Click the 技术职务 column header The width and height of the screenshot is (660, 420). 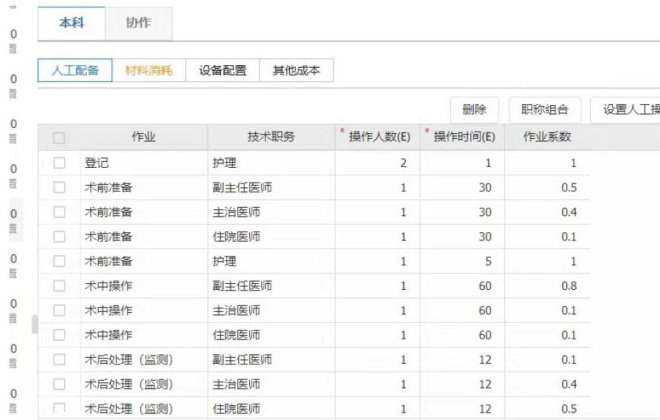271,138
